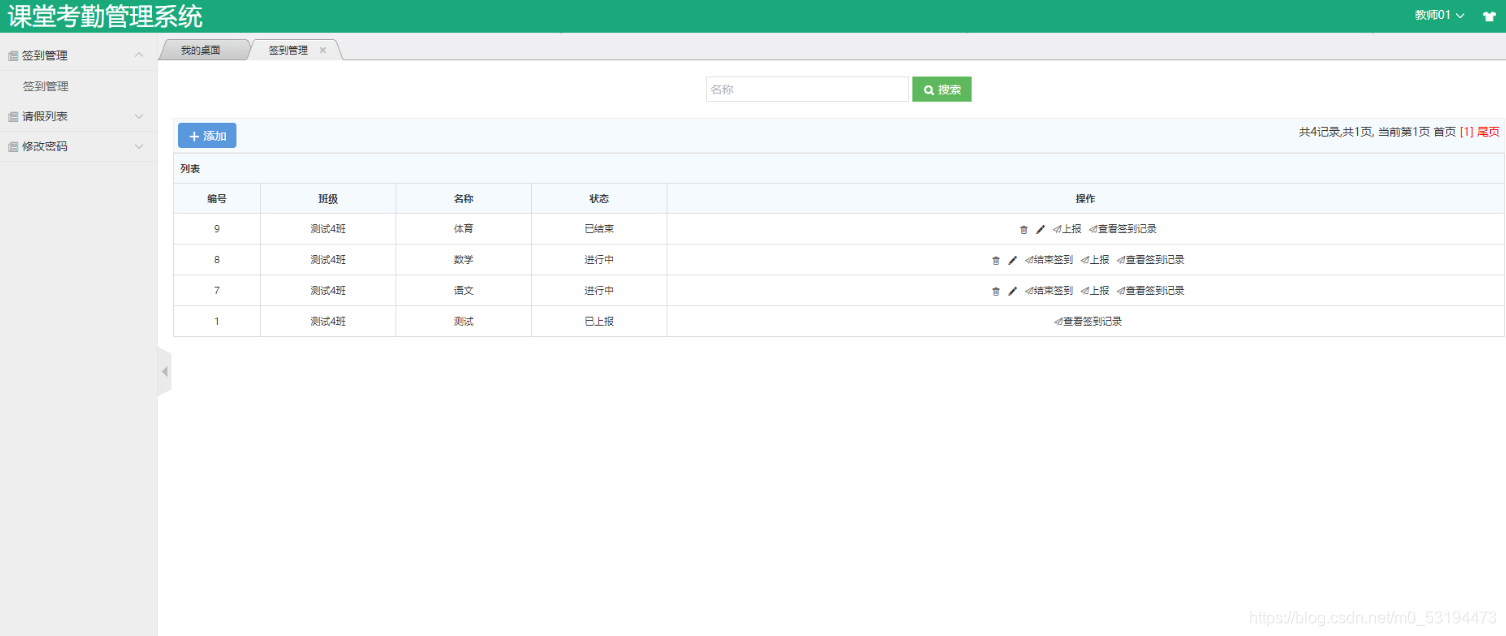Screen dimensions: 1506x636
Task: Click 测试4班 in the 体育 row
Action: [x=328, y=229]
